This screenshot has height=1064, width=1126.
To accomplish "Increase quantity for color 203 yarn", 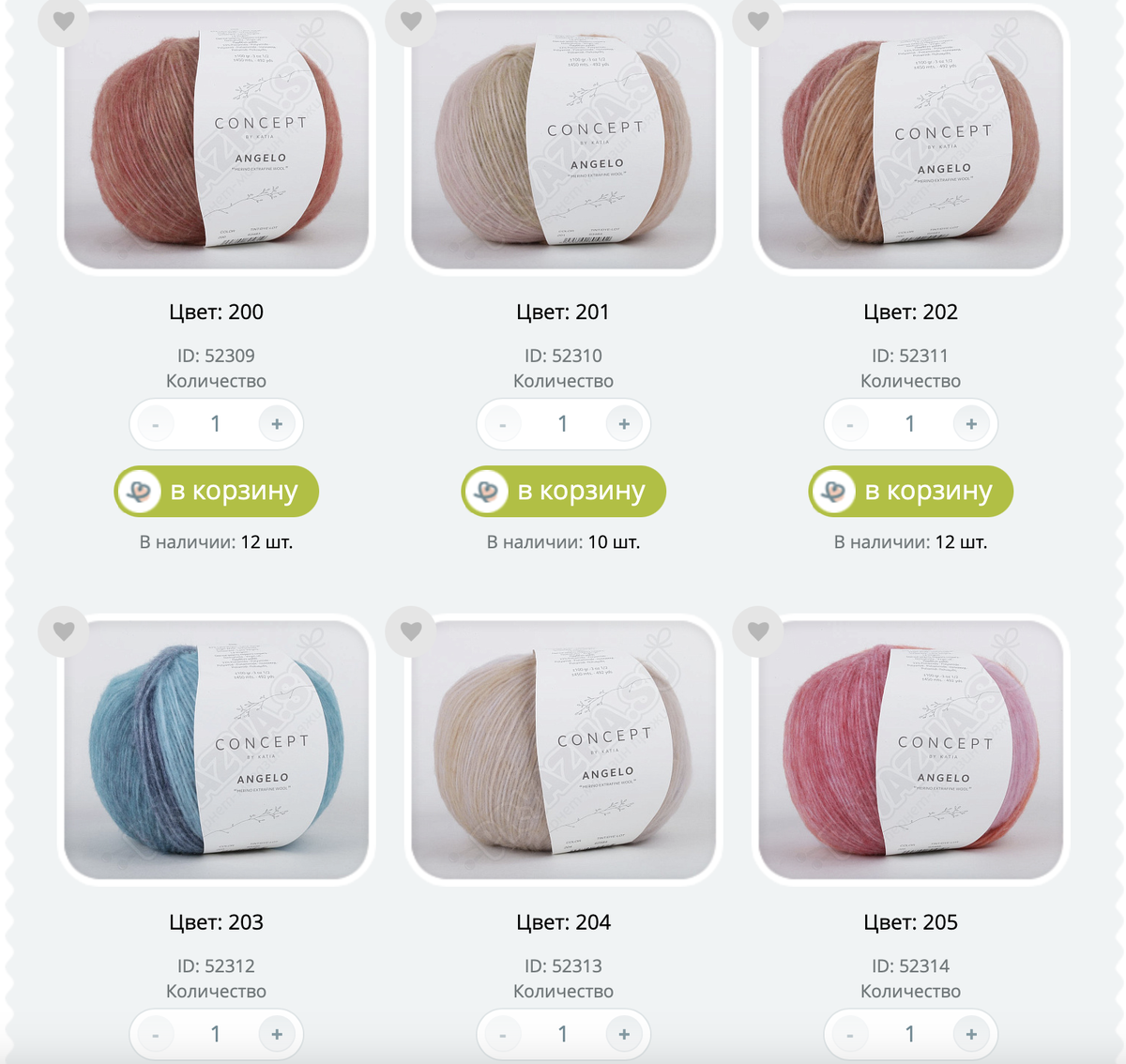I will pyautogui.click(x=277, y=1034).
